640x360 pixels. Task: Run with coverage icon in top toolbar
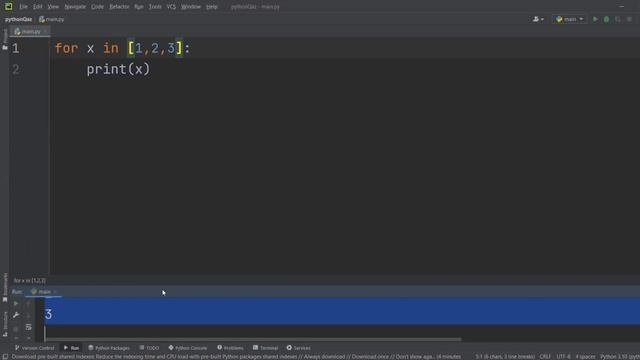point(618,19)
